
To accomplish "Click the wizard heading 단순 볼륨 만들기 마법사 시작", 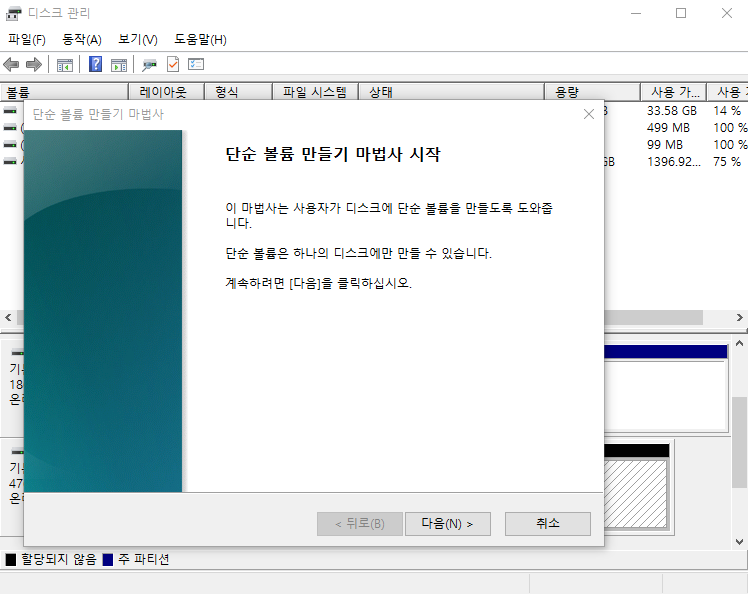I will [333, 154].
